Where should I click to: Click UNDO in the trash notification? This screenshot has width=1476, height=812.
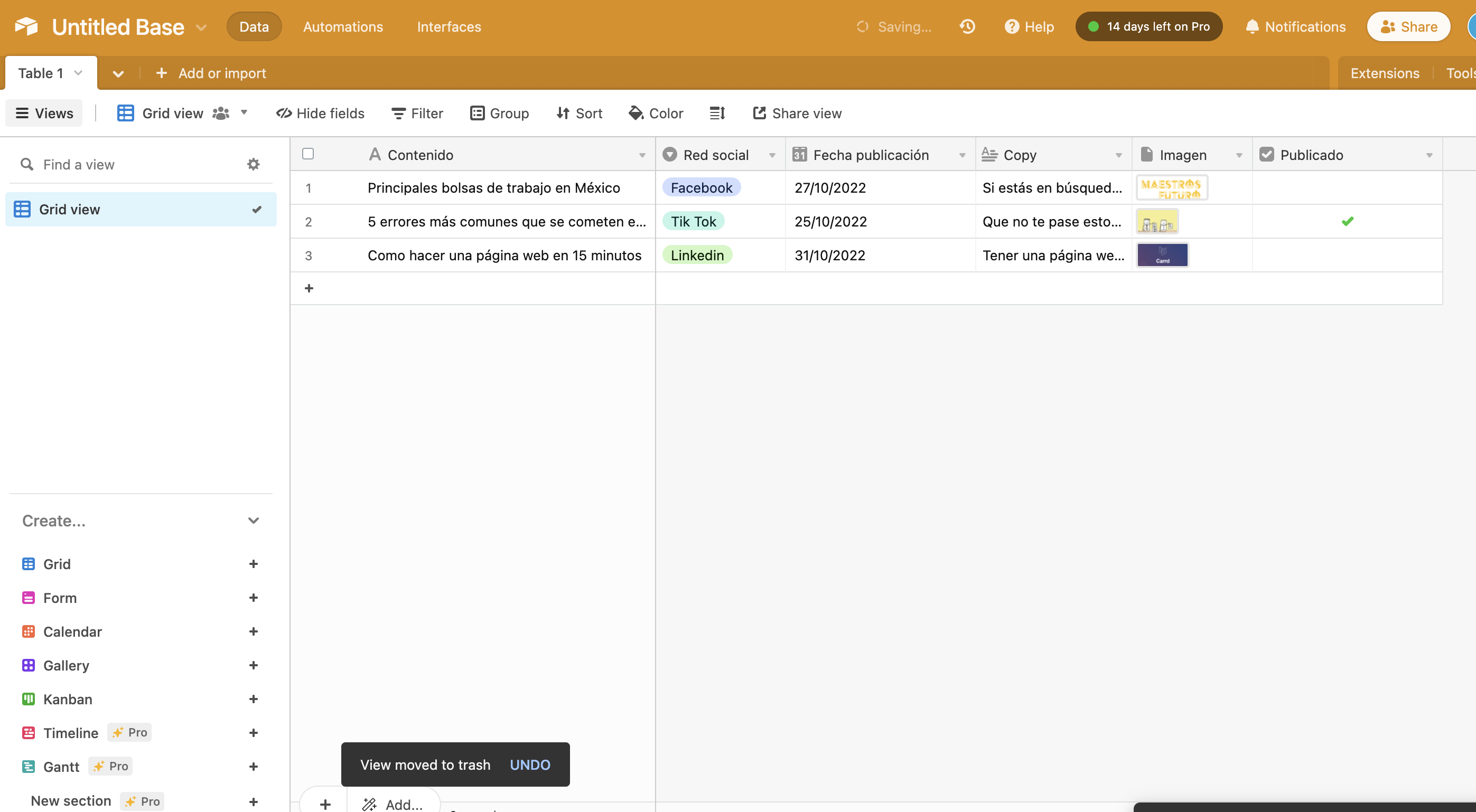tap(529, 764)
